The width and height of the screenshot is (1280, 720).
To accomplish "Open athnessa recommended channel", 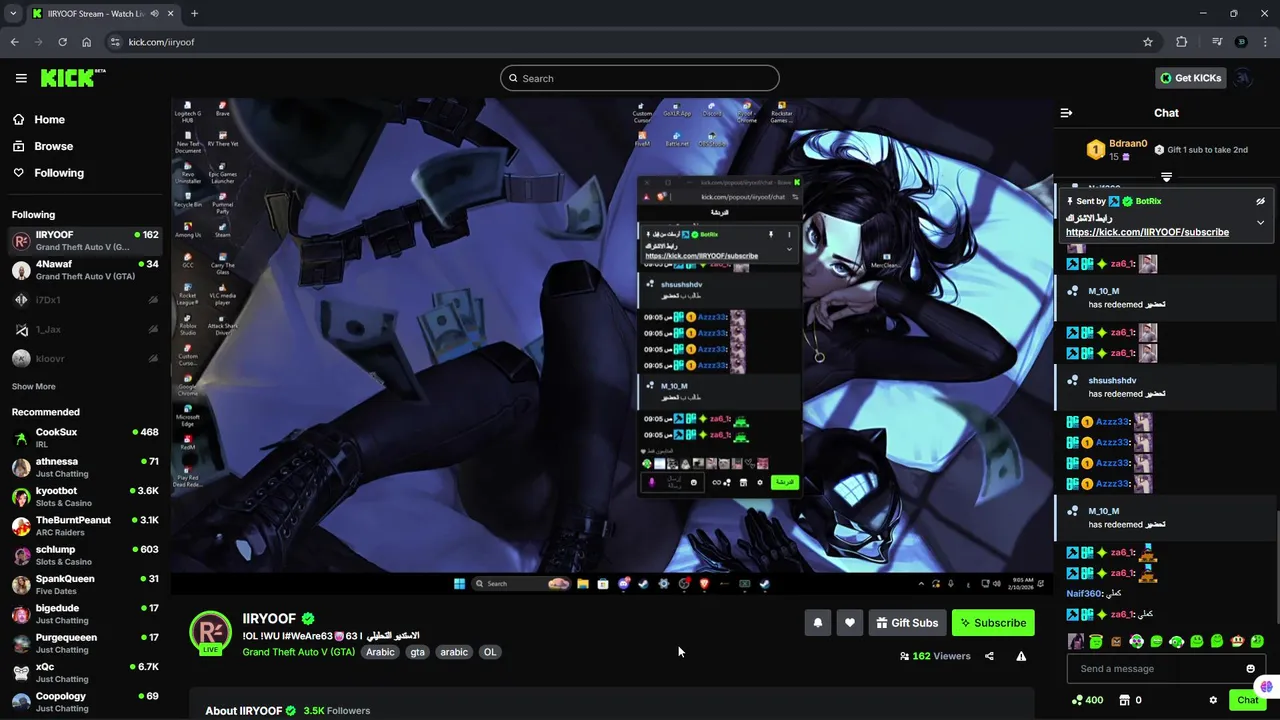I will (x=85, y=467).
